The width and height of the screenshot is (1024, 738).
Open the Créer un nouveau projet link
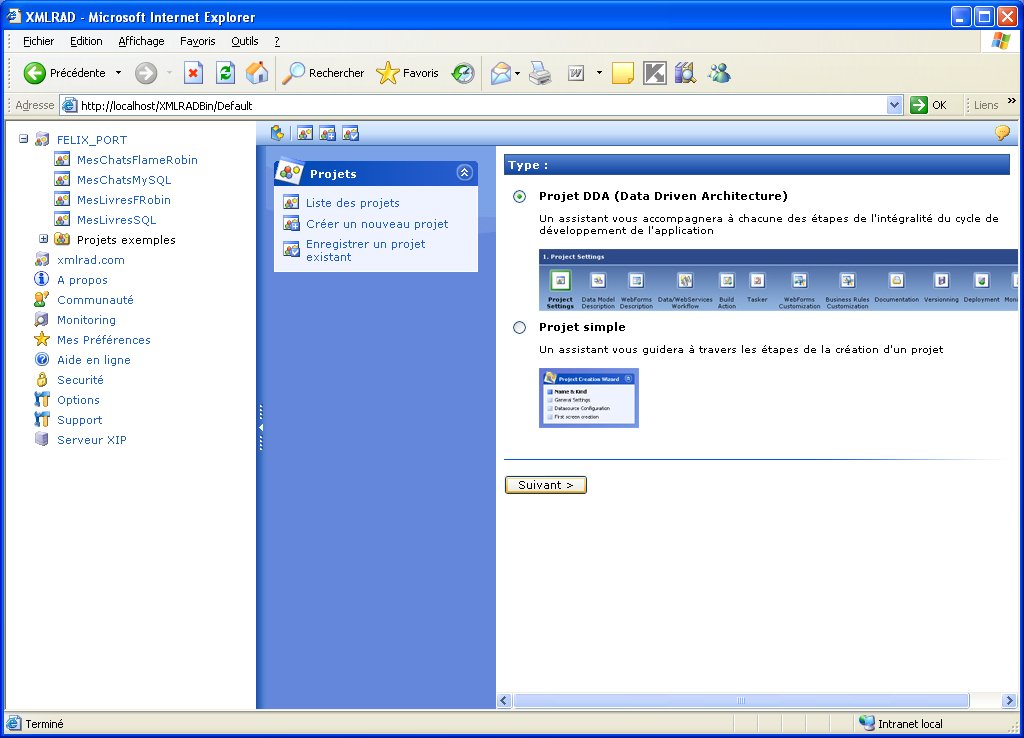tap(377, 224)
